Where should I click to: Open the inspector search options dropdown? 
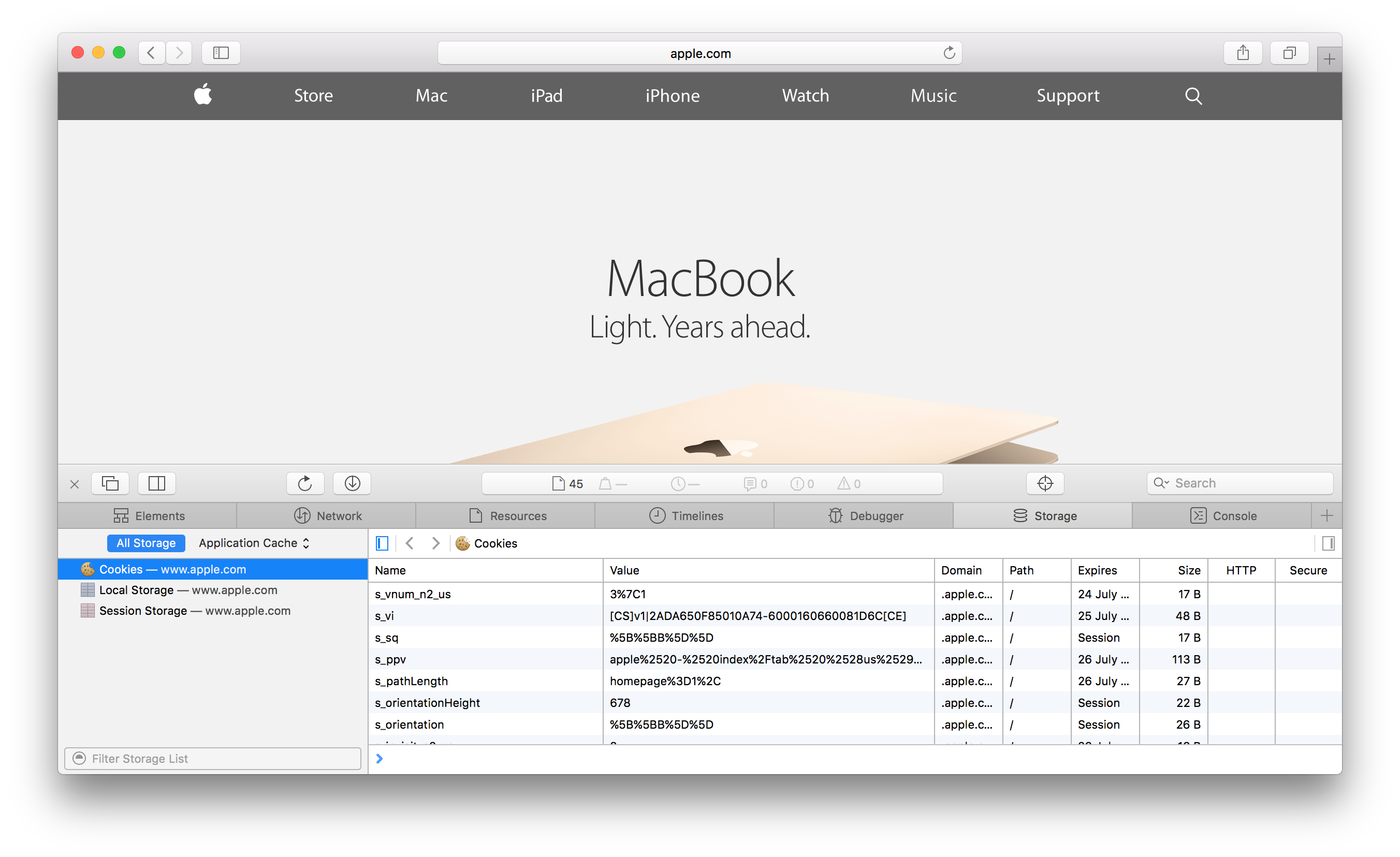tap(1161, 483)
